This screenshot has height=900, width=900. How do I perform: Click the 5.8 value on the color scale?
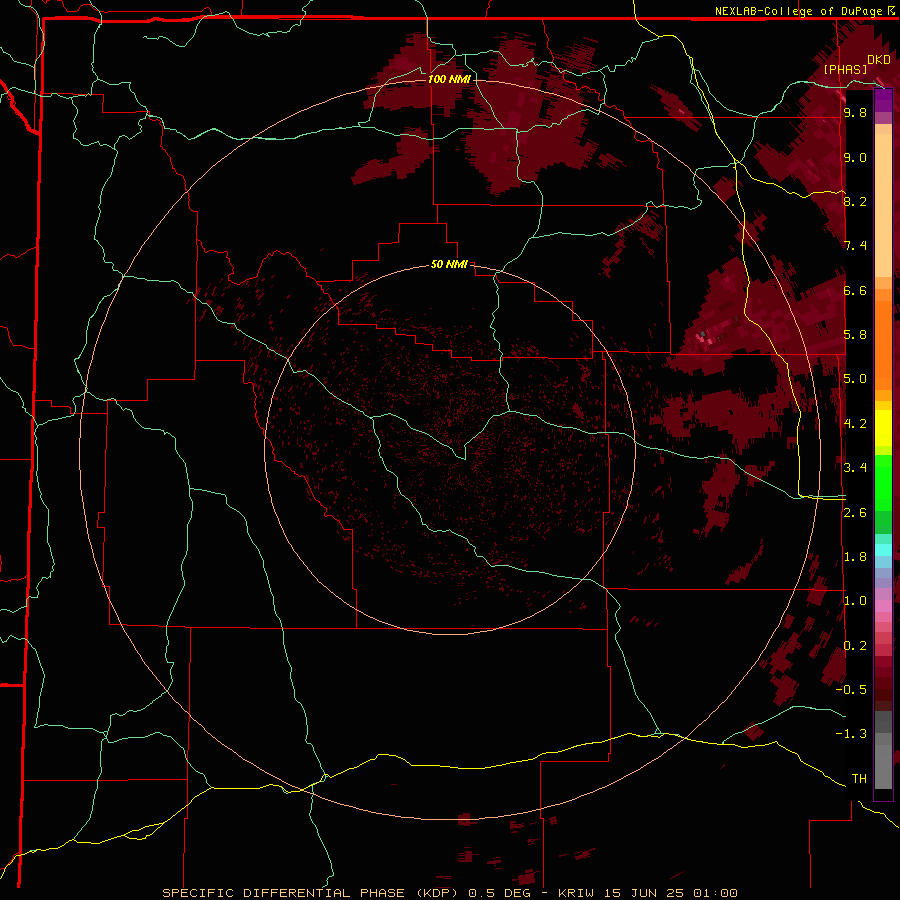coord(855,335)
